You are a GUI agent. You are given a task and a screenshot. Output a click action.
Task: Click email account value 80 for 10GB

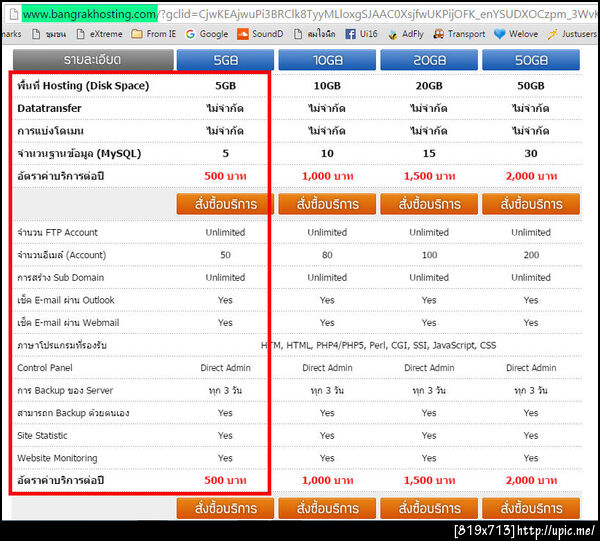327,255
